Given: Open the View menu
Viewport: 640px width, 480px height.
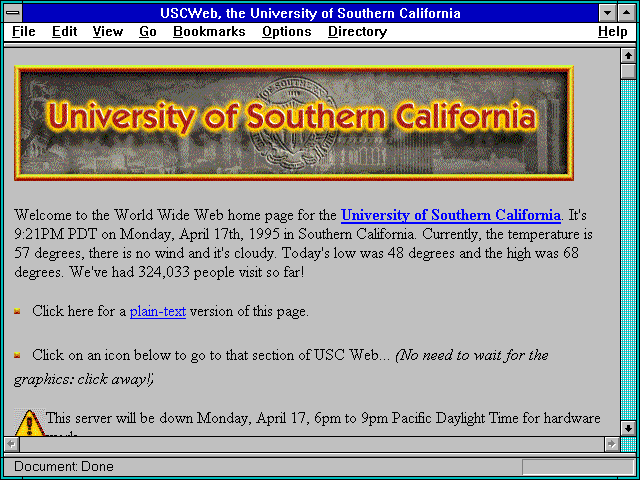Looking at the screenshot, I should tap(108, 32).
